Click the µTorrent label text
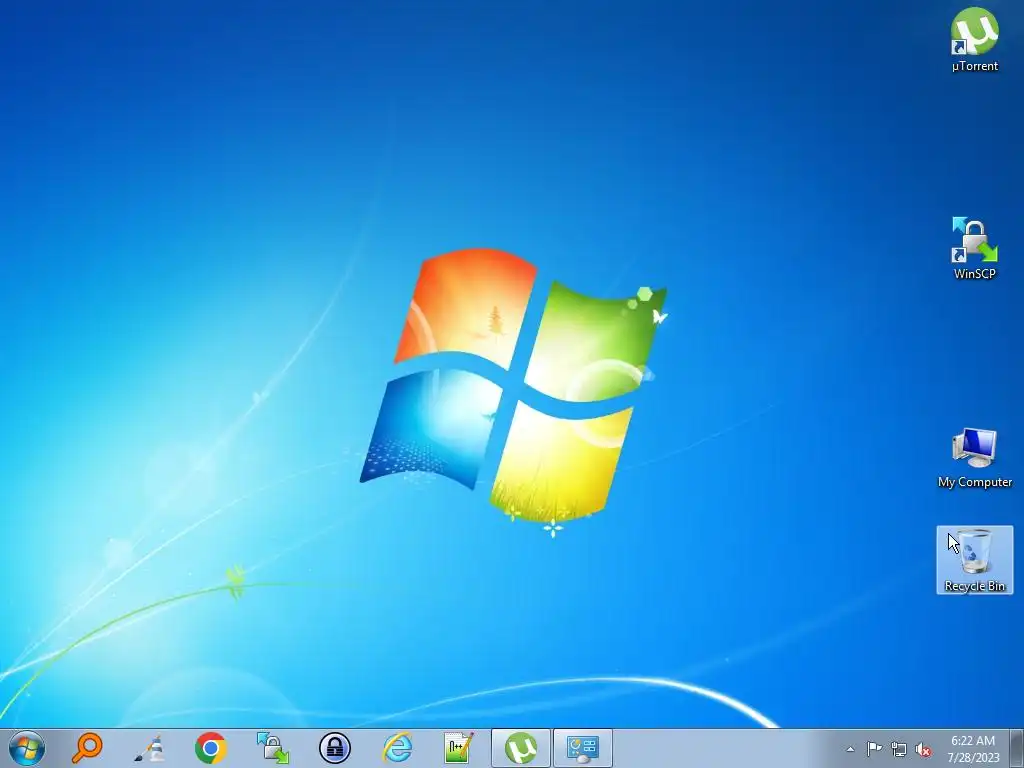The height and width of the screenshot is (768, 1024). 974,66
